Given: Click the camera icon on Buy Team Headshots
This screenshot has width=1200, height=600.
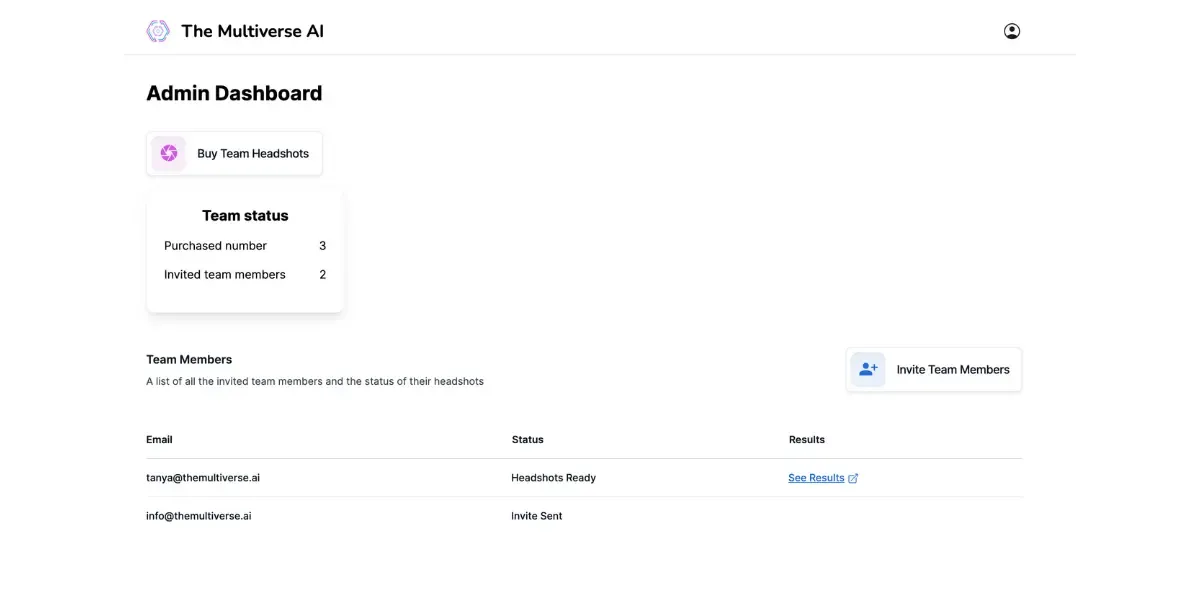Looking at the screenshot, I should [168, 153].
